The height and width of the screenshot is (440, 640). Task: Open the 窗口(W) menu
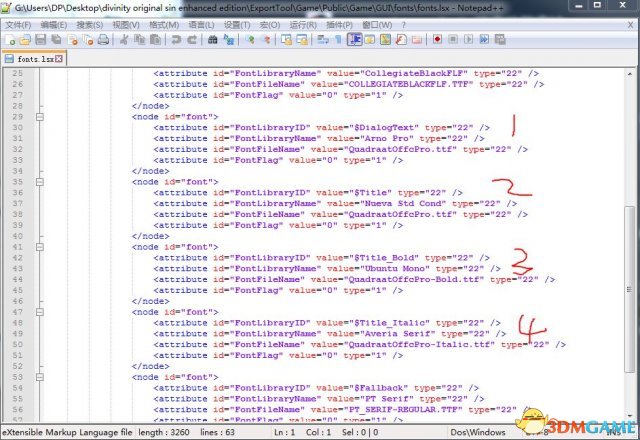pos(377,25)
